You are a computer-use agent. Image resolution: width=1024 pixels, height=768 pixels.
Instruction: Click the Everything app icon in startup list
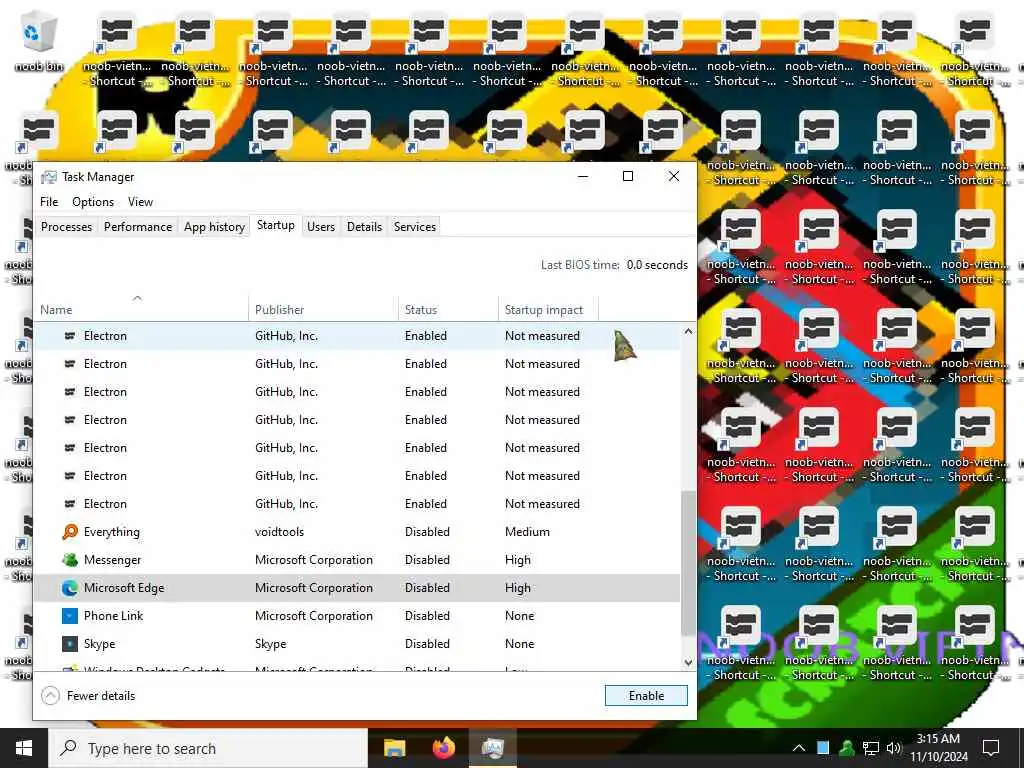70,532
